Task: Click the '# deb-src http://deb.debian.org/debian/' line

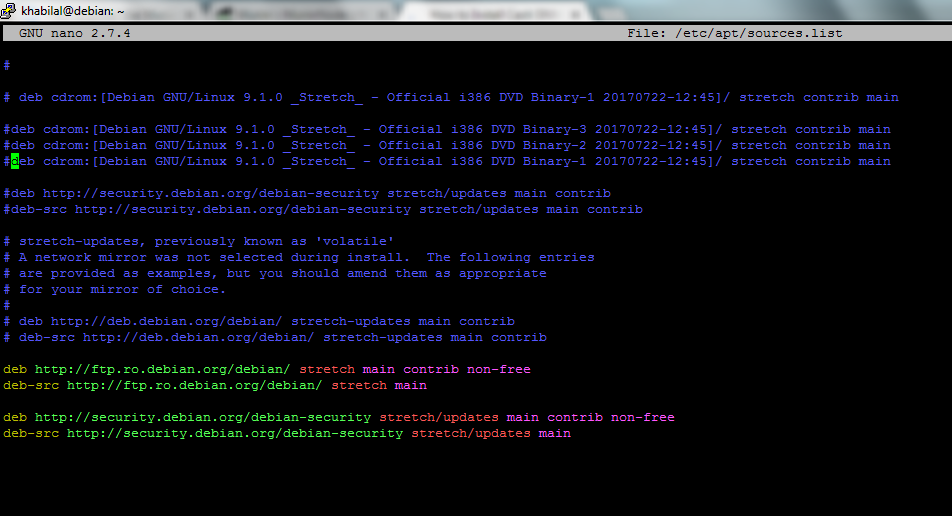Action: (x=274, y=338)
